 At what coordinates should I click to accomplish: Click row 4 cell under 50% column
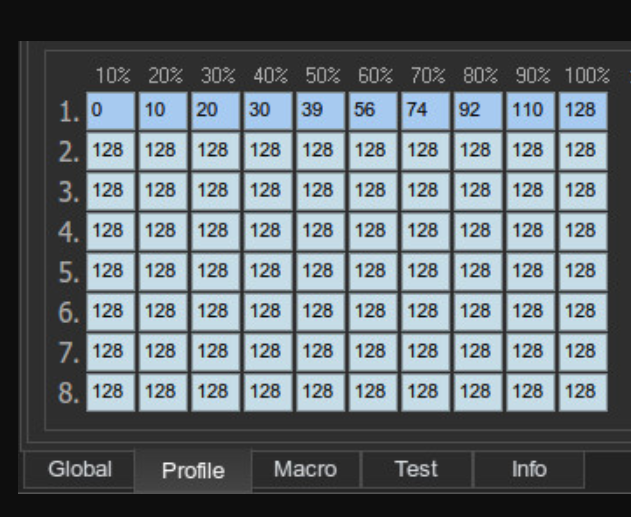pyautogui.click(x=320, y=231)
